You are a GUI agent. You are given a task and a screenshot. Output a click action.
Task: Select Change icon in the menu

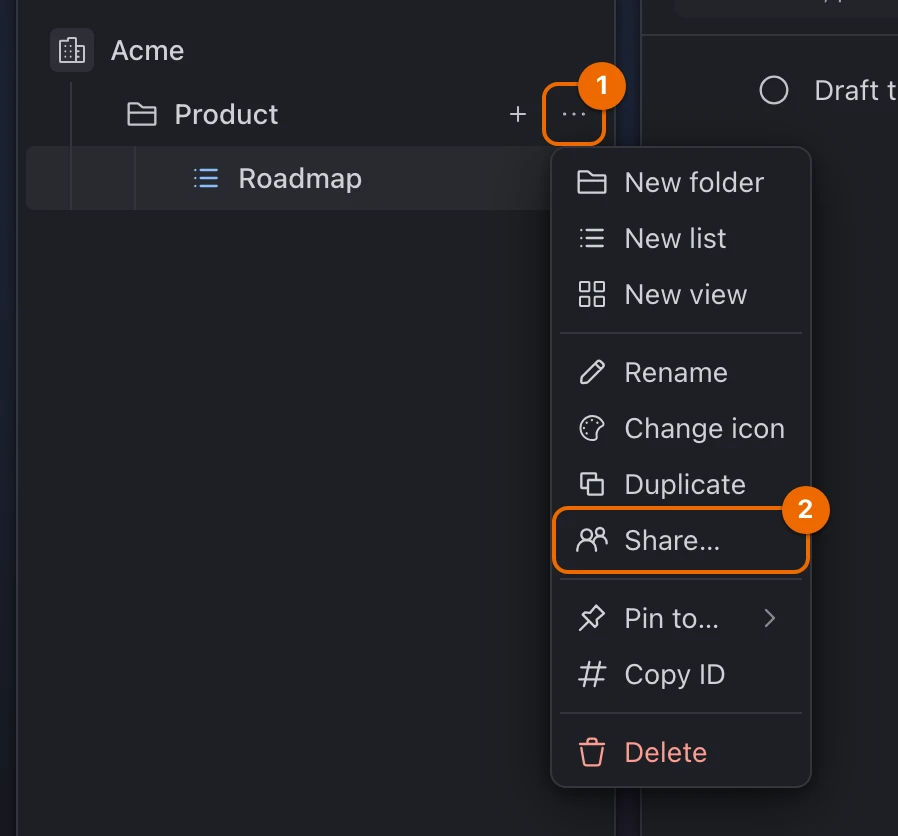click(x=680, y=428)
